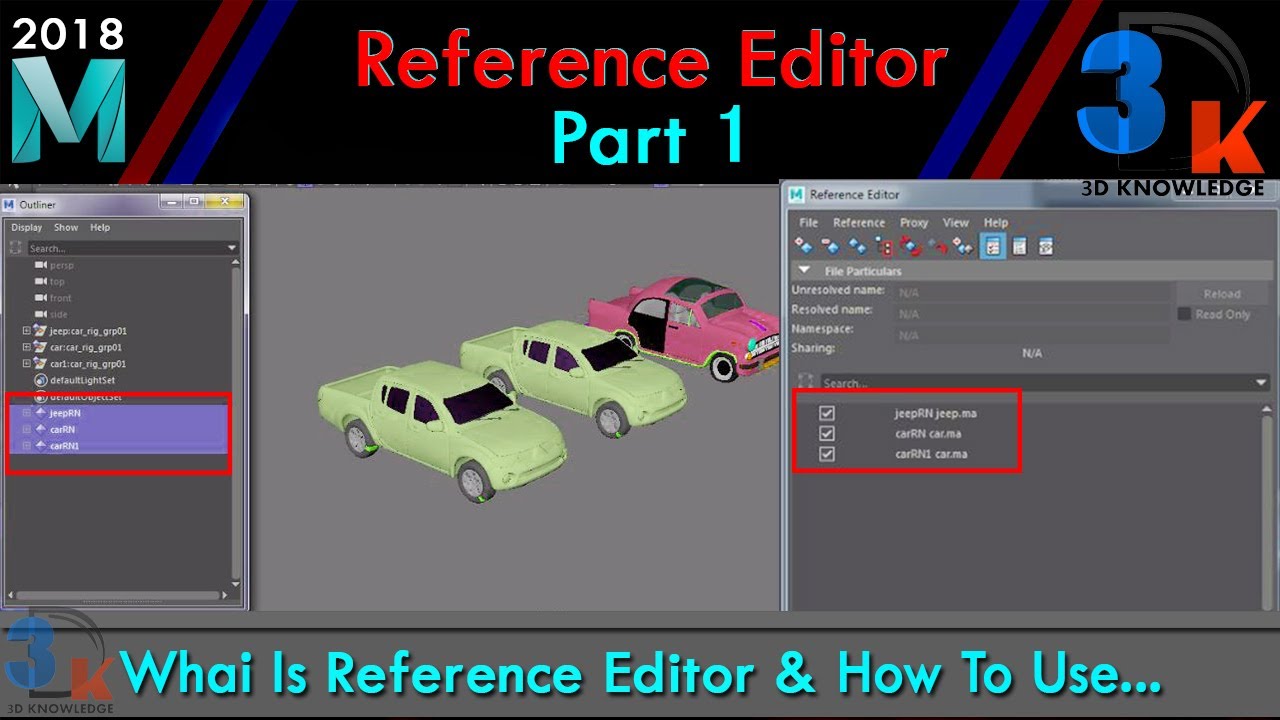Open Help menu in Outliner
The height and width of the screenshot is (720, 1280).
tap(100, 228)
